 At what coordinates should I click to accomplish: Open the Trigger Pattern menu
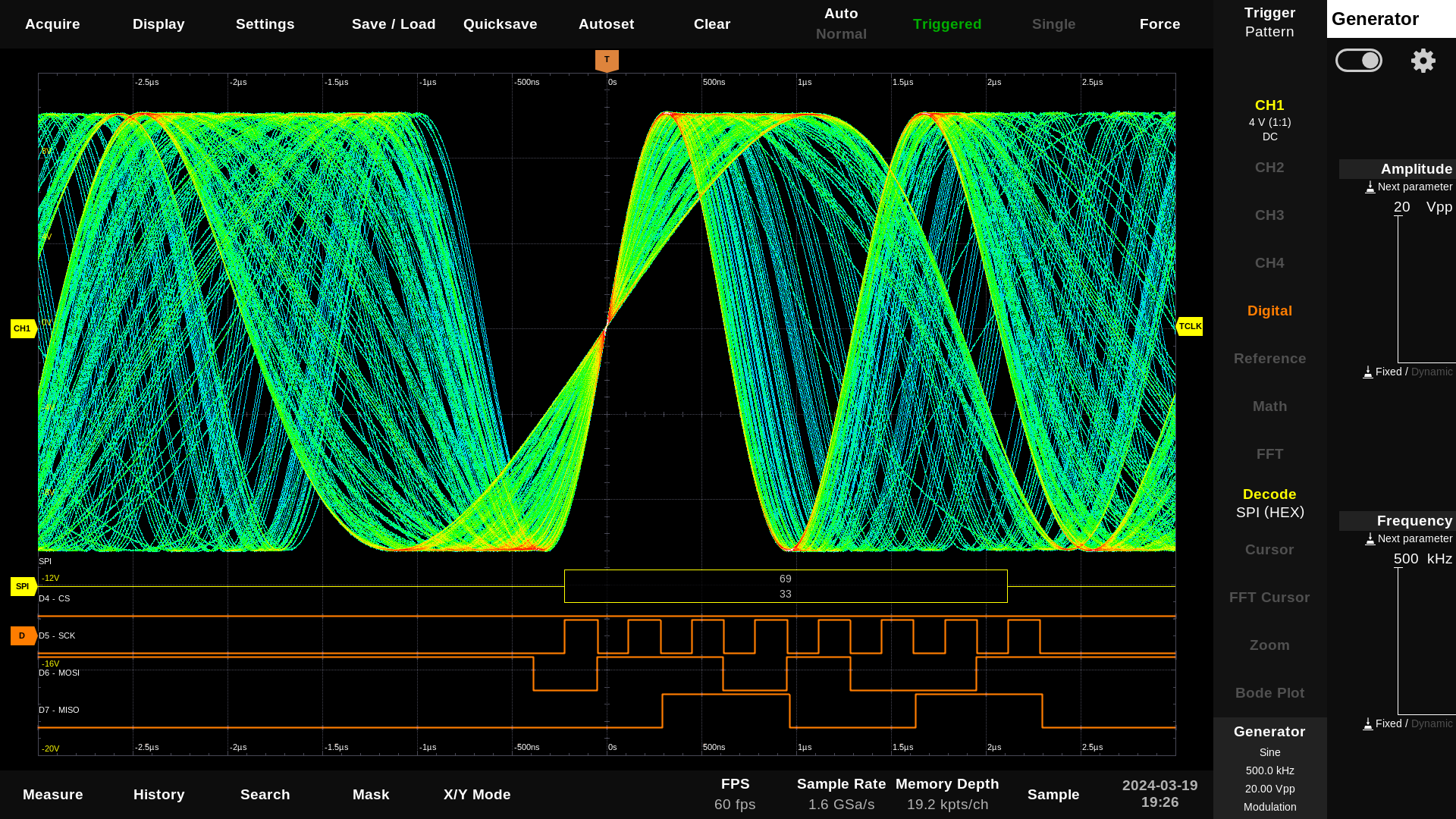pyautogui.click(x=1269, y=23)
